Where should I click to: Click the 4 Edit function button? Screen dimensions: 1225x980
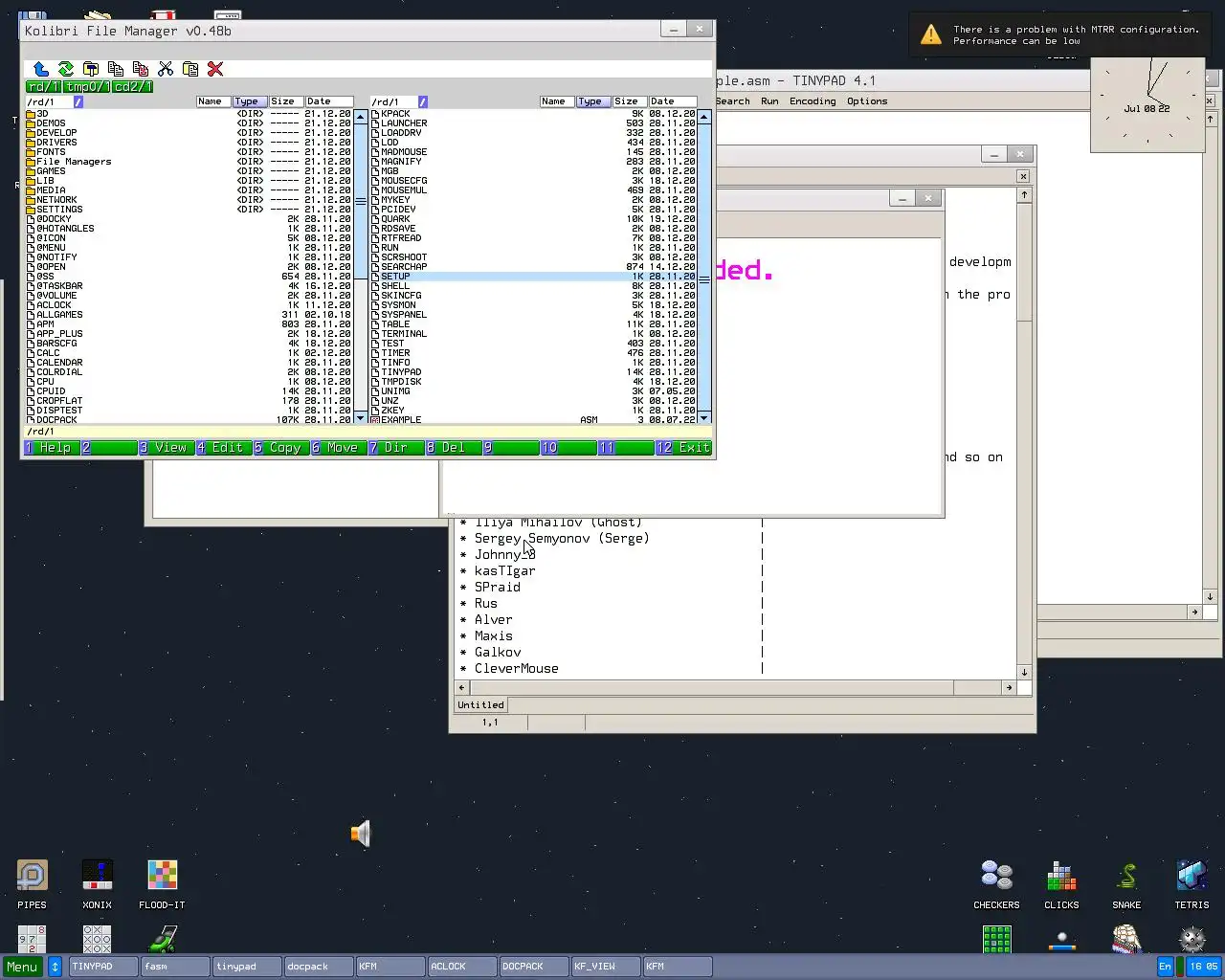pos(224,448)
